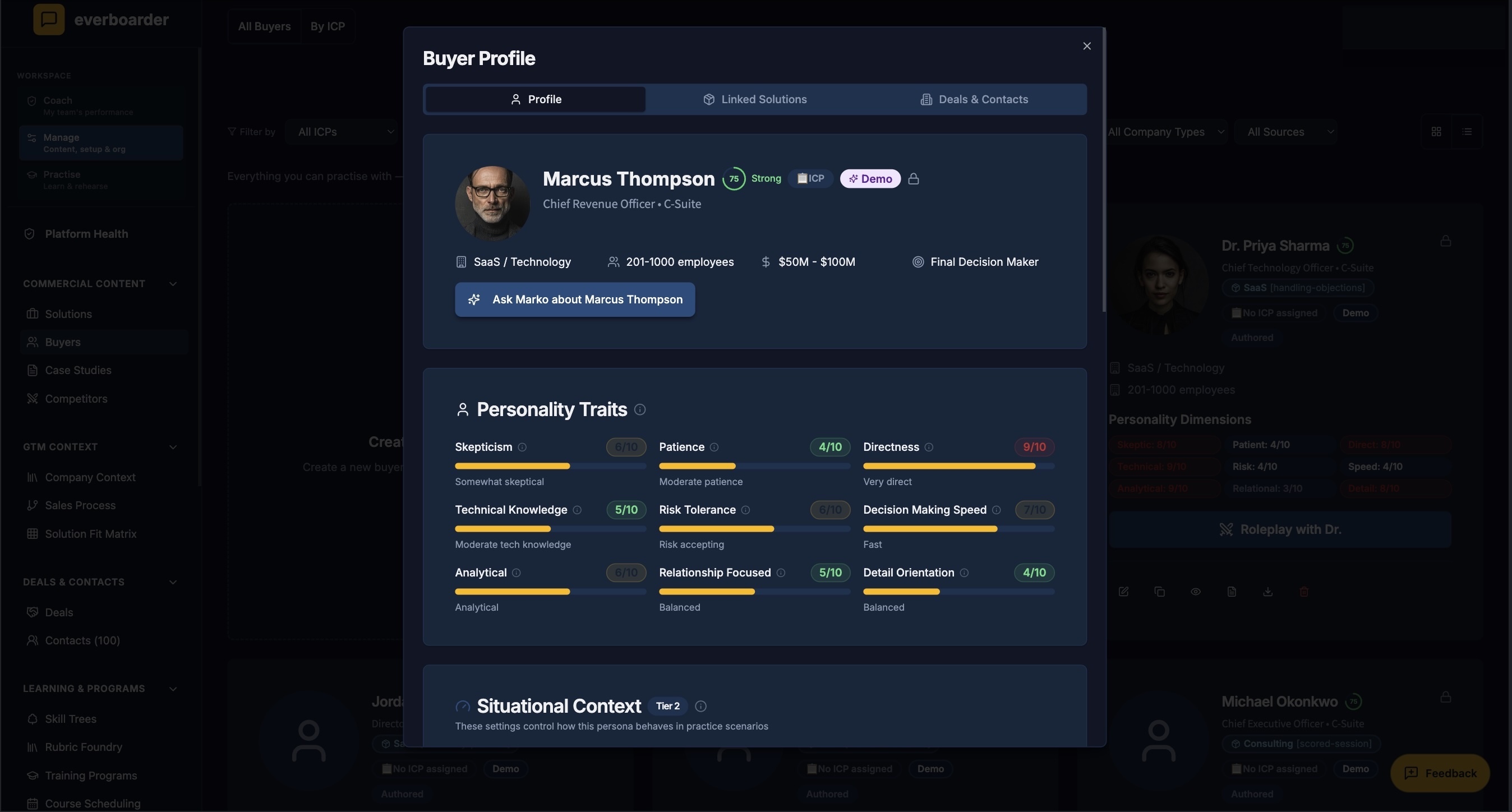Click the Decision Making Speed progress bar
Image resolution: width=1512 pixels, height=812 pixels.
click(x=958, y=529)
